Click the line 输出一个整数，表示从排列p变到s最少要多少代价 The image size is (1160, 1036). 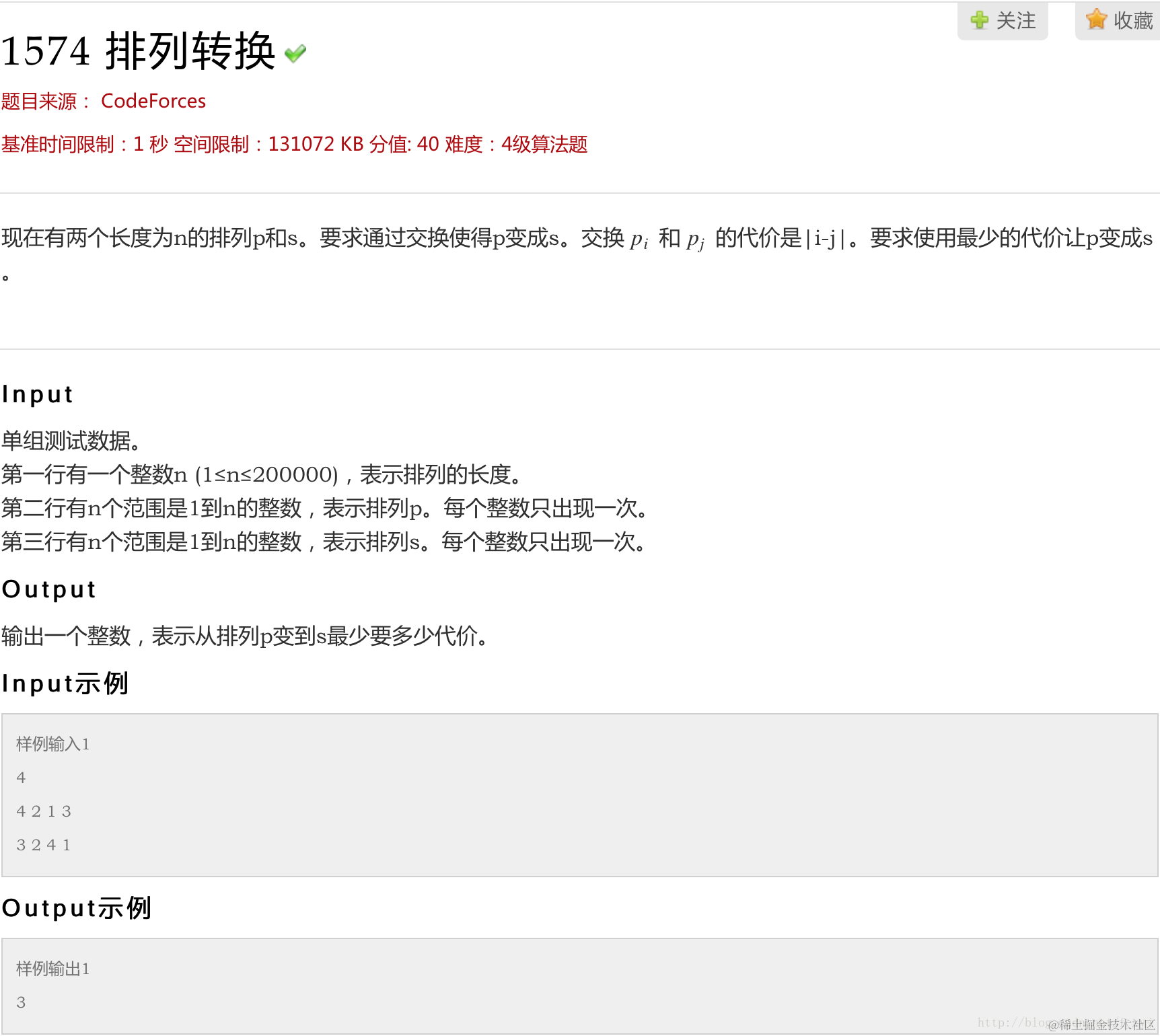[x=246, y=636]
